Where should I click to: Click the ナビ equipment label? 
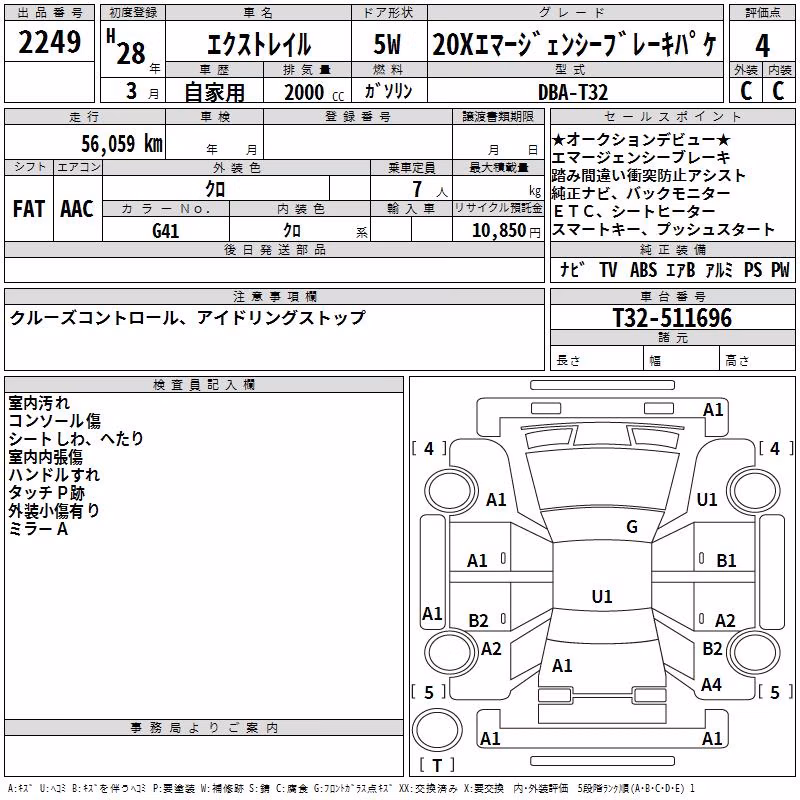pyautogui.click(x=570, y=269)
